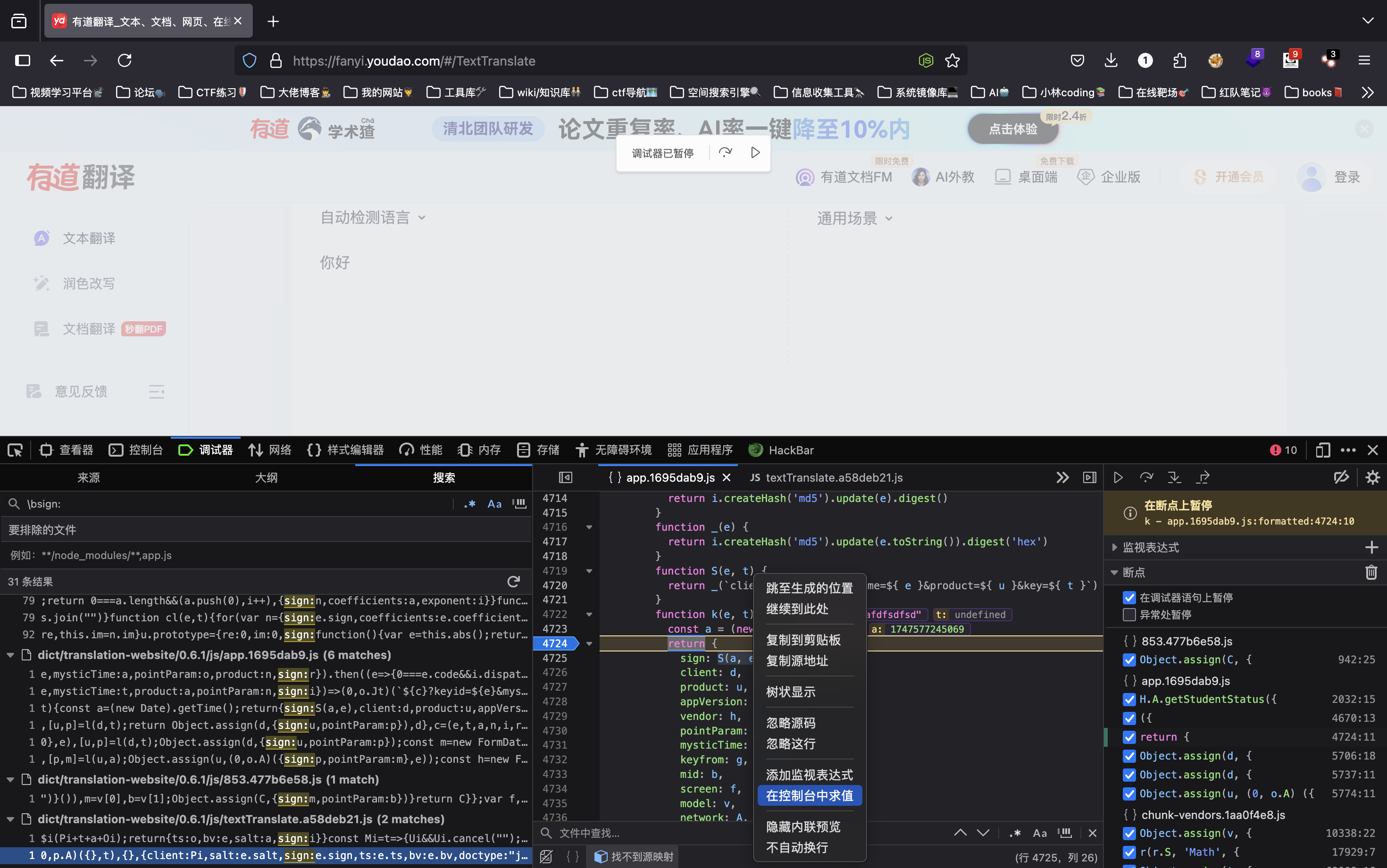Select the element picker icon
The height and width of the screenshot is (868, 1387).
tap(15, 450)
